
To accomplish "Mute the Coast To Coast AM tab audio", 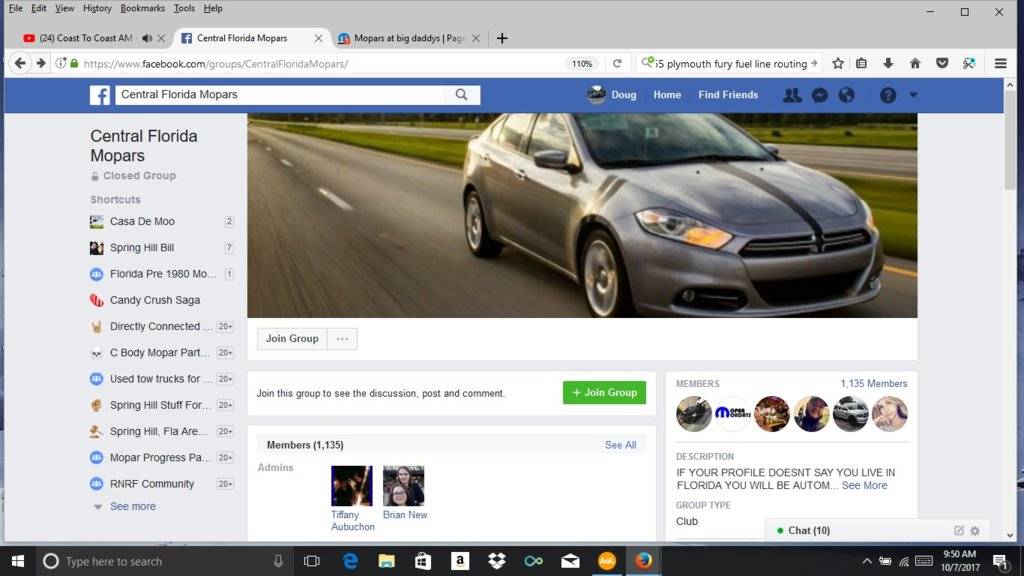I will pyautogui.click(x=147, y=38).
